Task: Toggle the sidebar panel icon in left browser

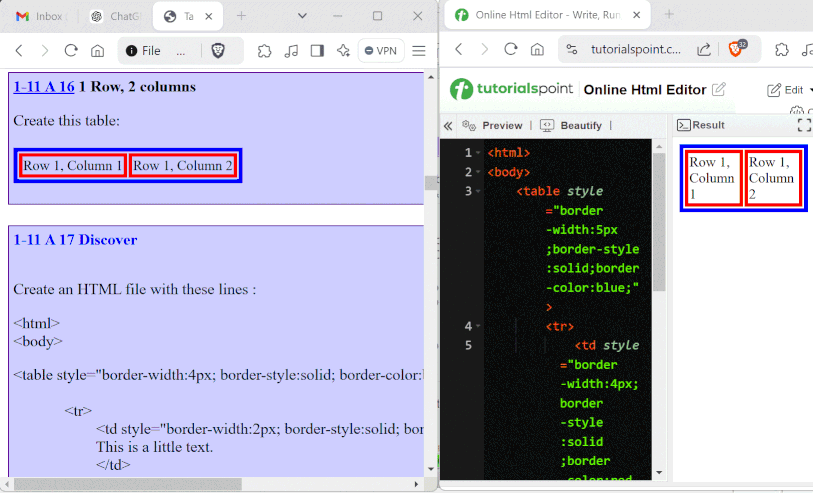Action: [x=317, y=51]
